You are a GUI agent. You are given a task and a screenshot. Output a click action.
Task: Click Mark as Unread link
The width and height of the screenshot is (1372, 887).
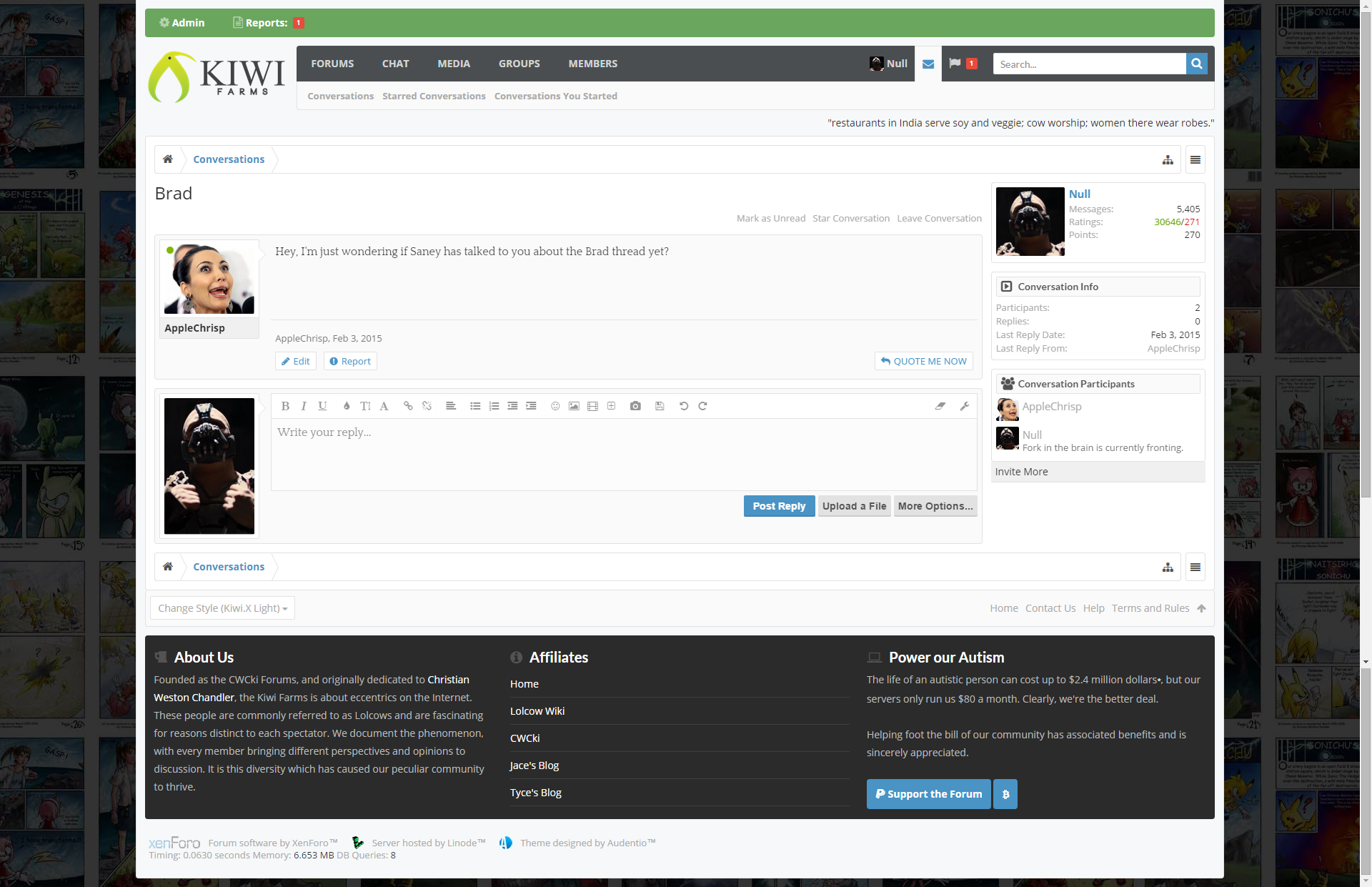tap(771, 219)
